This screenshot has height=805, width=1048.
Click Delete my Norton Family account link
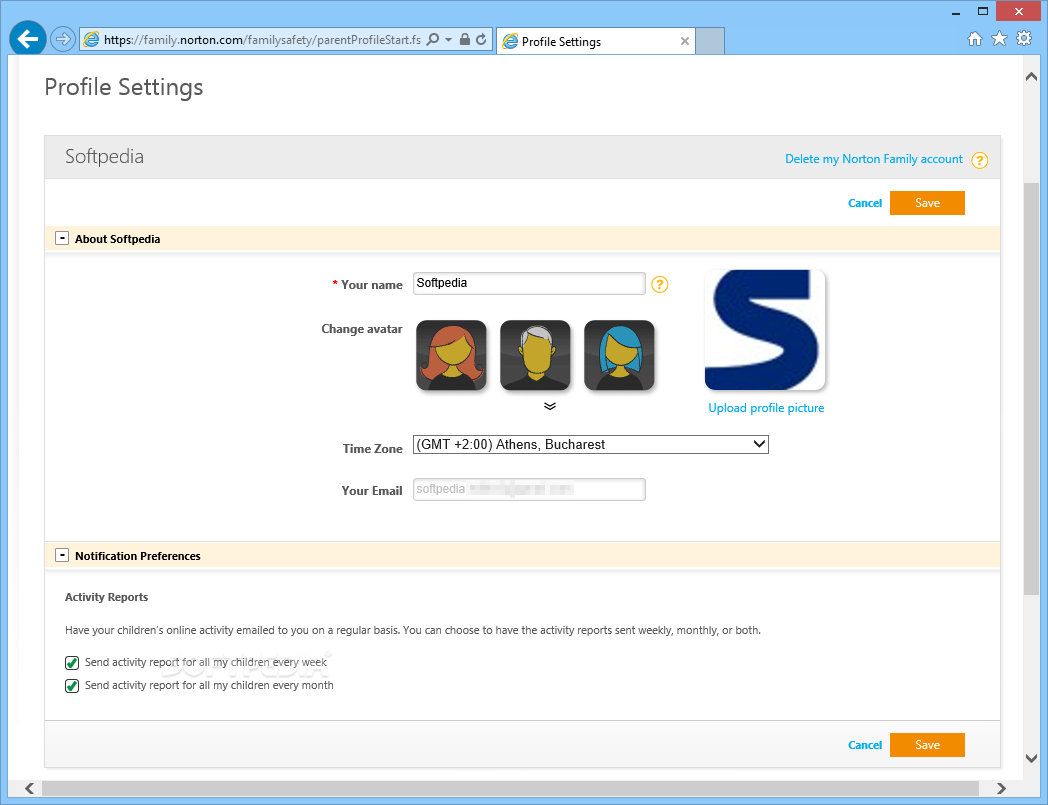click(x=874, y=159)
